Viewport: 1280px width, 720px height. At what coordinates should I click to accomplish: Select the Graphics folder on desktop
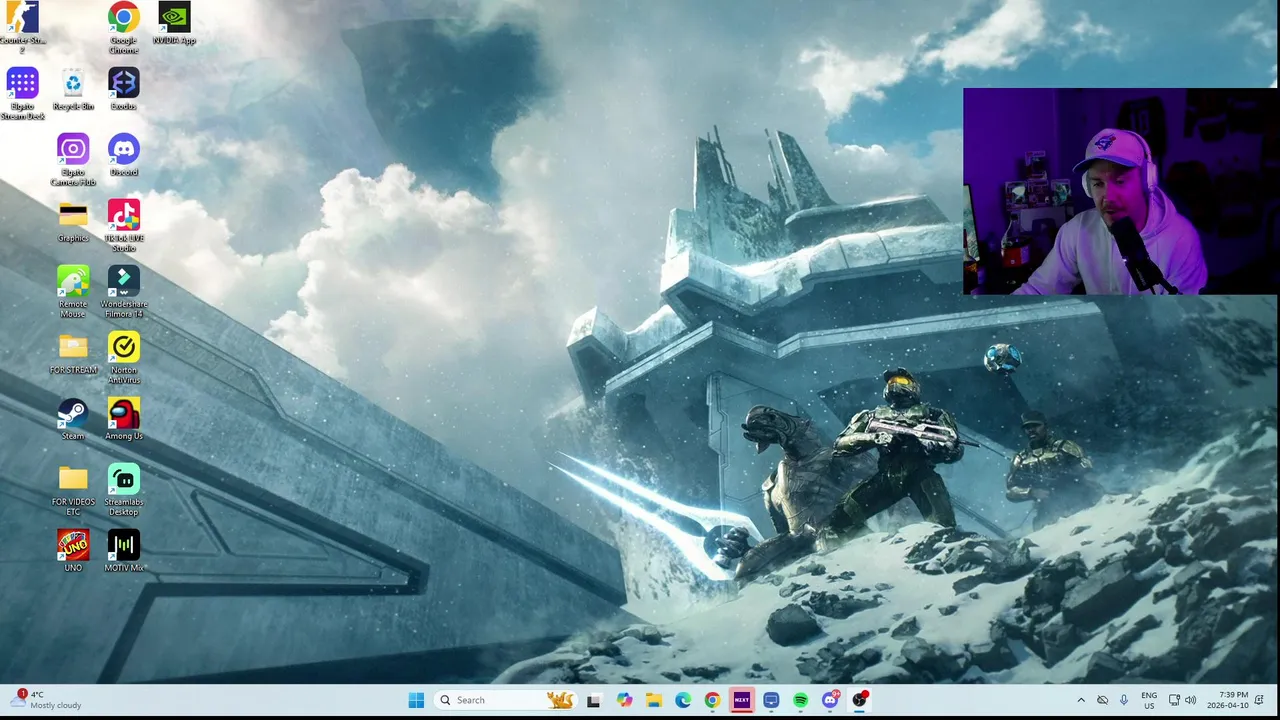pyautogui.click(x=73, y=221)
